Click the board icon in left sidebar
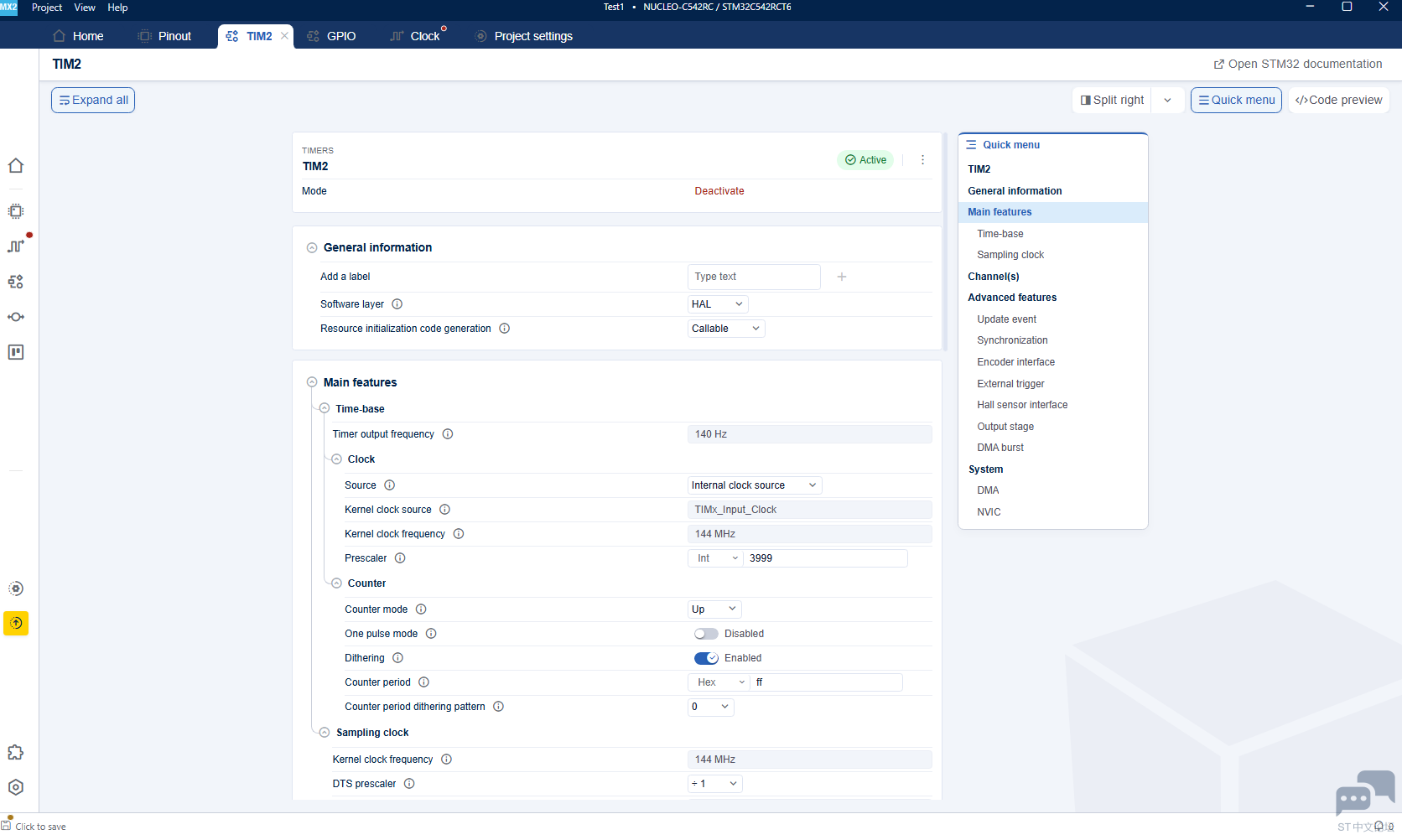 (x=16, y=352)
